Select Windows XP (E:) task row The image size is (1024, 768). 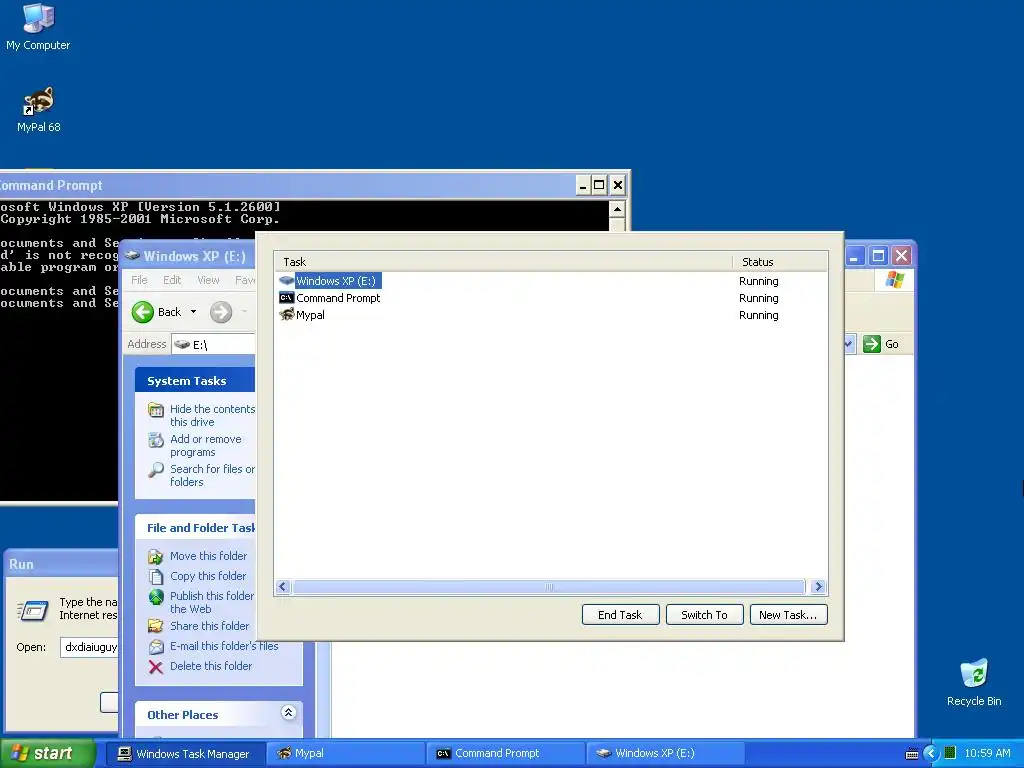[551, 281]
